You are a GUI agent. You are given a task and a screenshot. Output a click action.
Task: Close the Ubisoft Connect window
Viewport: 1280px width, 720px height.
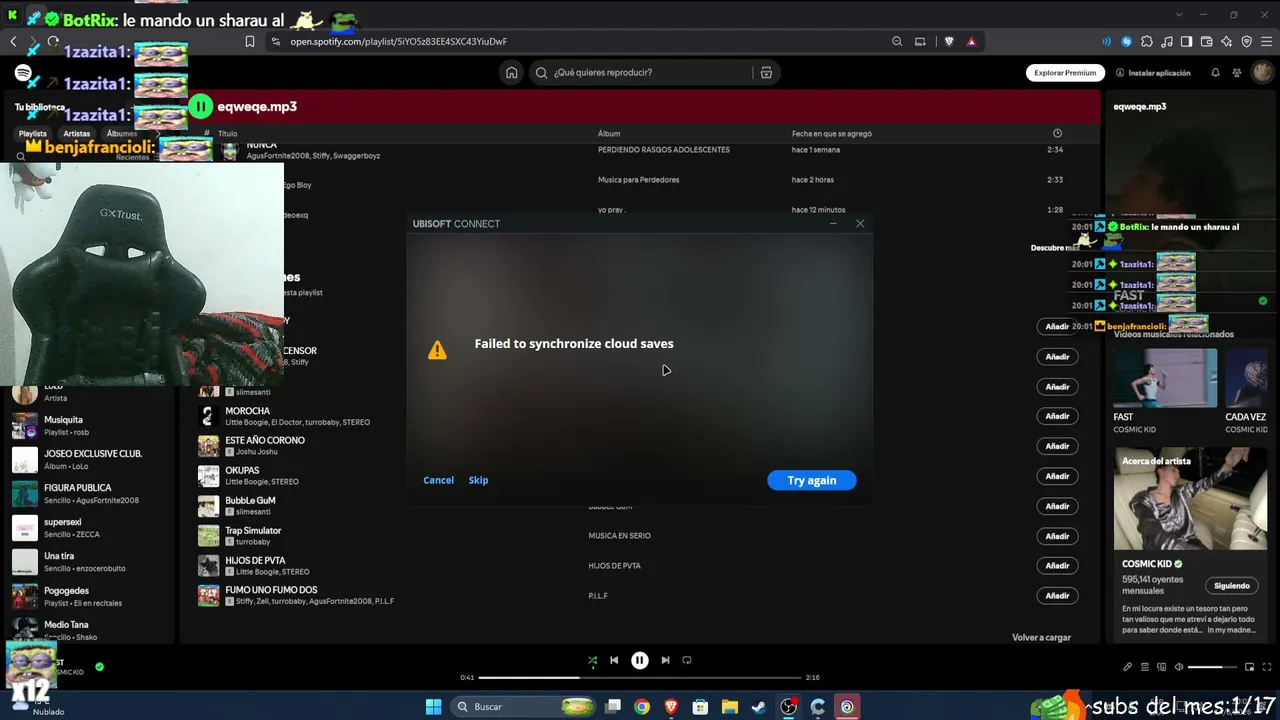click(860, 223)
